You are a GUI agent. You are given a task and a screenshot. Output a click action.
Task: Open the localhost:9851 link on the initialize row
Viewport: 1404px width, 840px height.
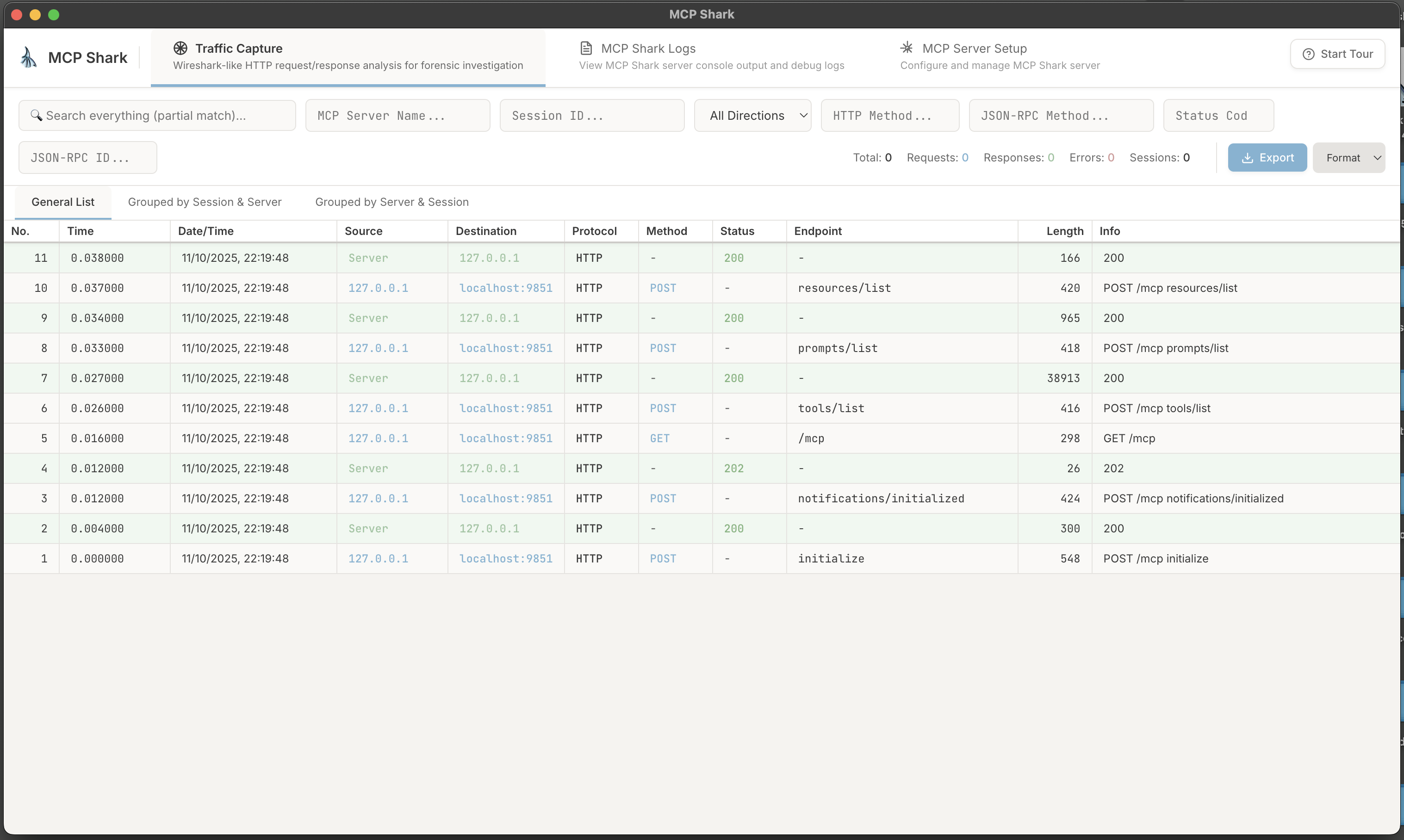click(x=505, y=558)
